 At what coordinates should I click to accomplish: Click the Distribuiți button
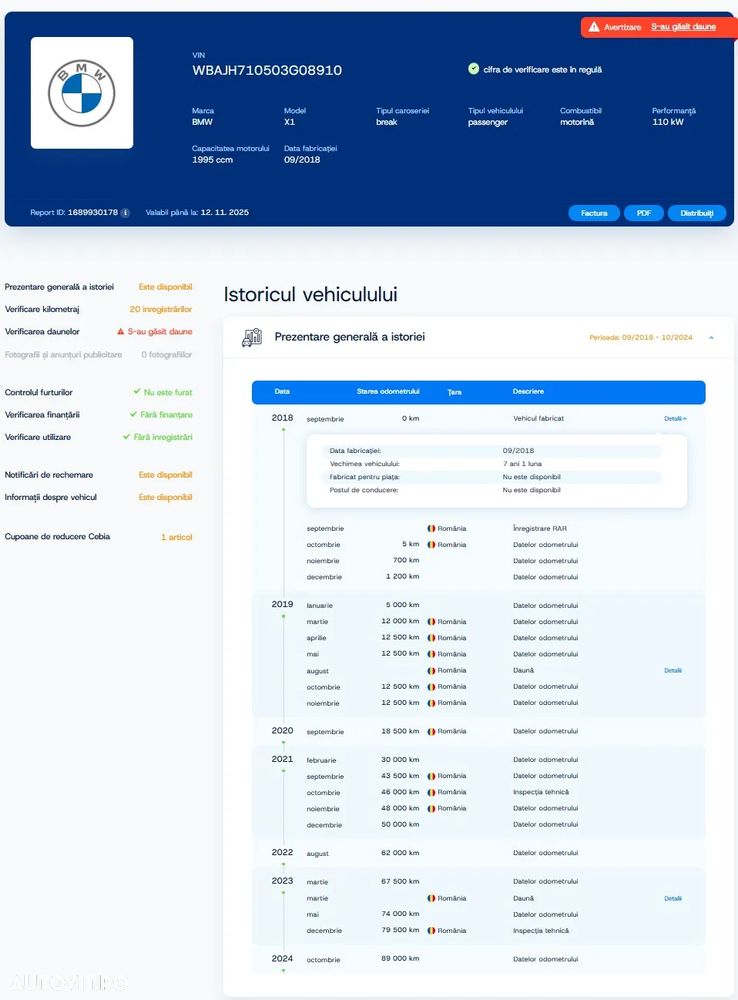coord(697,213)
